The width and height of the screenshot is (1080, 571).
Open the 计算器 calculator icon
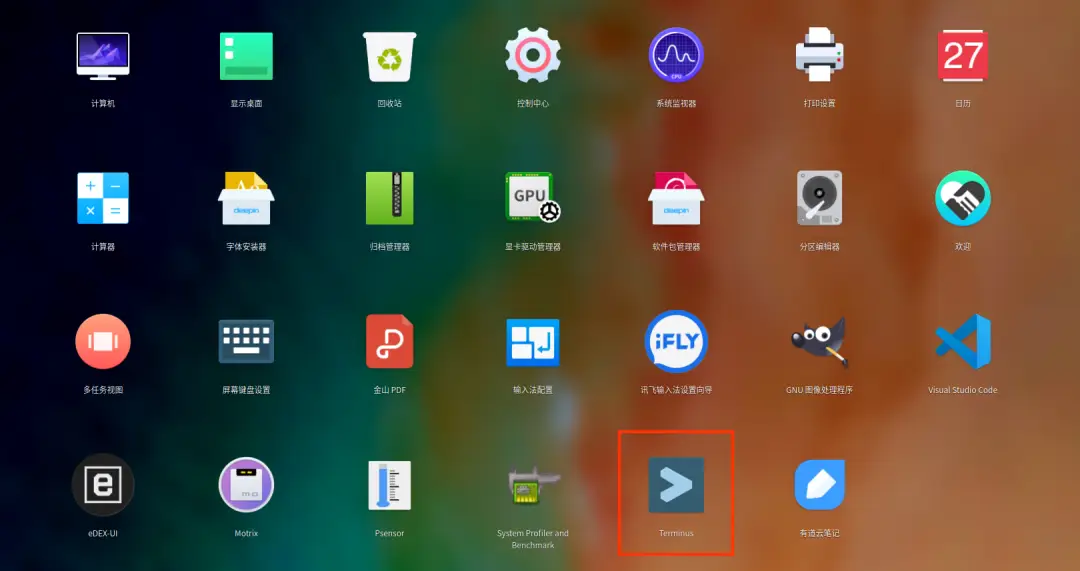point(103,198)
